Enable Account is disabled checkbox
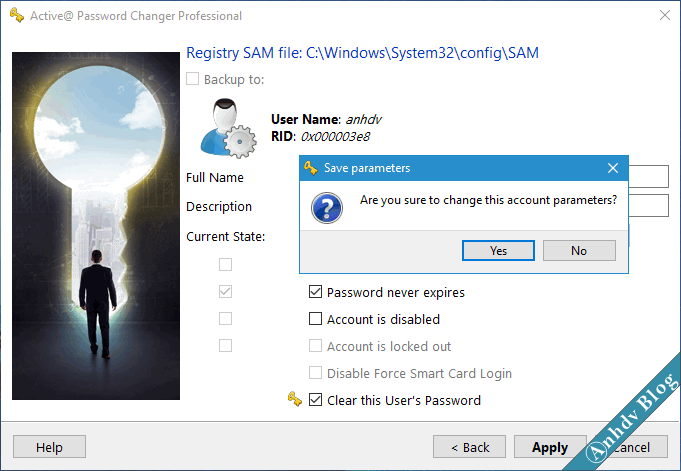 coord(315,319)
